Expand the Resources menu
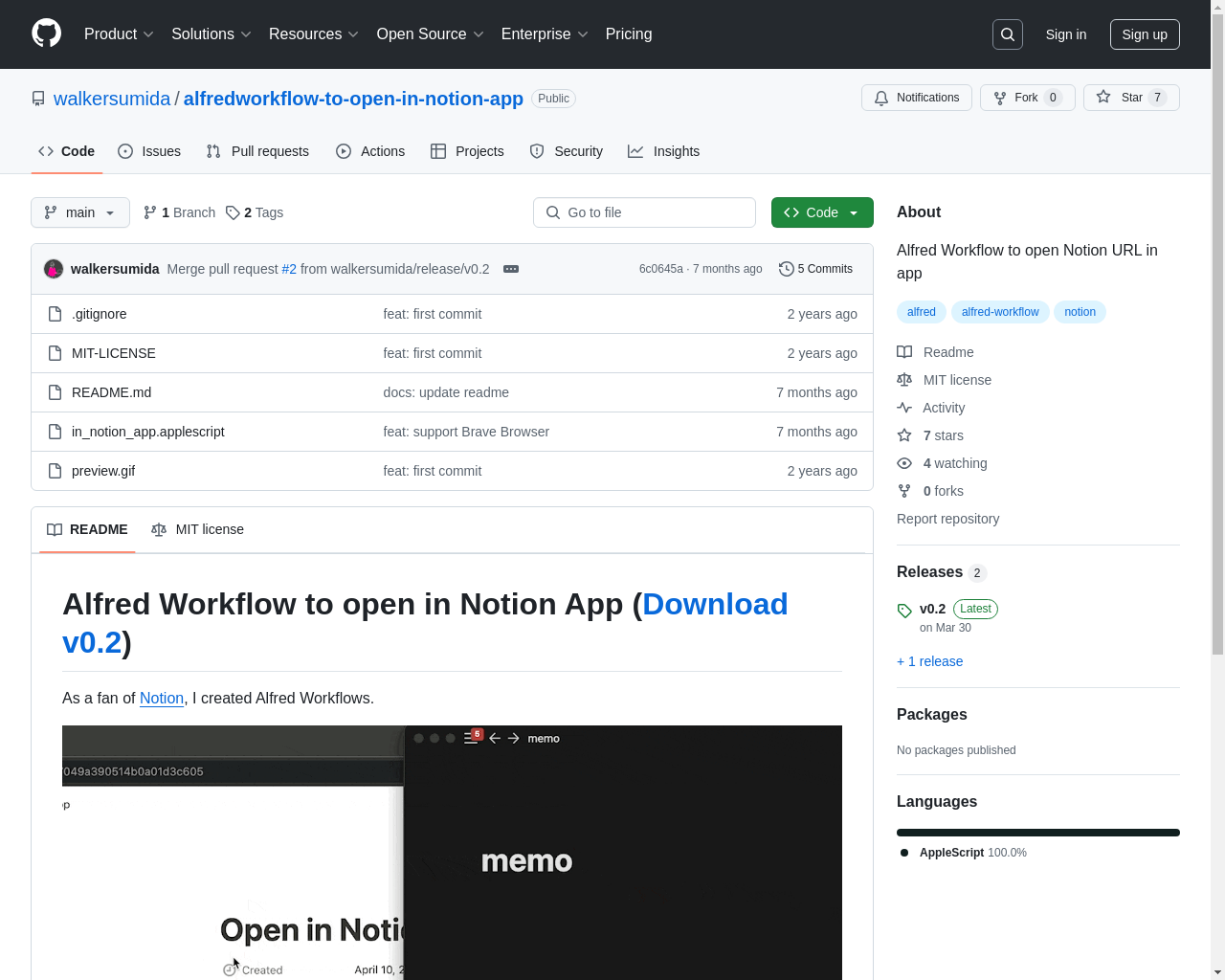 pyautogui.click(x=314, y=34)
